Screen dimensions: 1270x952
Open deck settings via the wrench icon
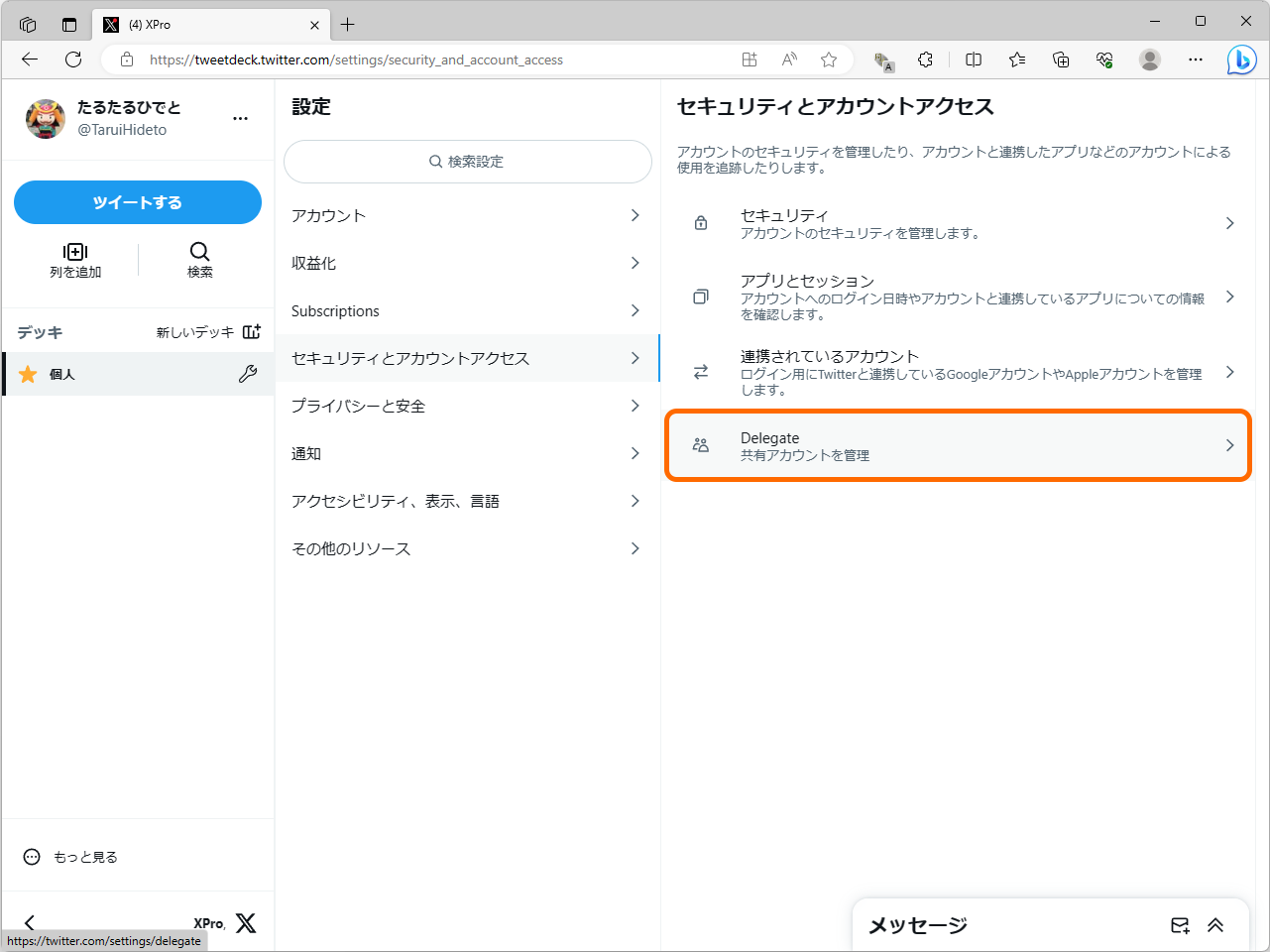tap(249, 374)
